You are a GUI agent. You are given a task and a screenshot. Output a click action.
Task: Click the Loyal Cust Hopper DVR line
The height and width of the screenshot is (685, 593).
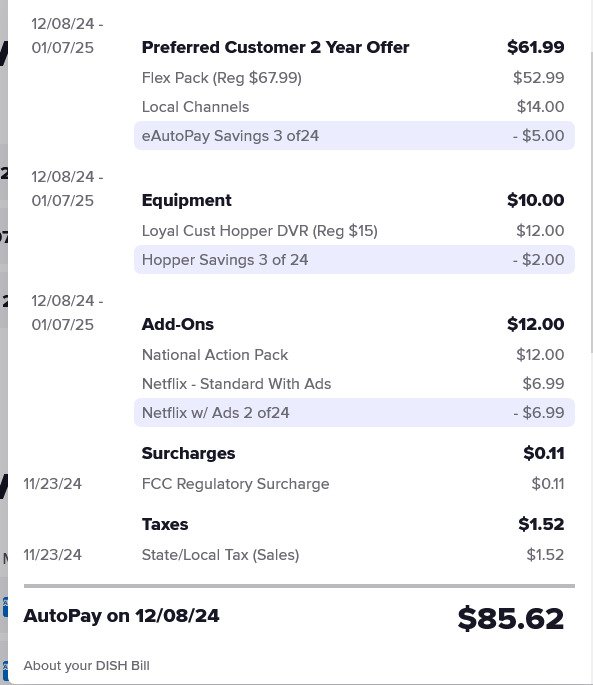[x=260, y=231]
